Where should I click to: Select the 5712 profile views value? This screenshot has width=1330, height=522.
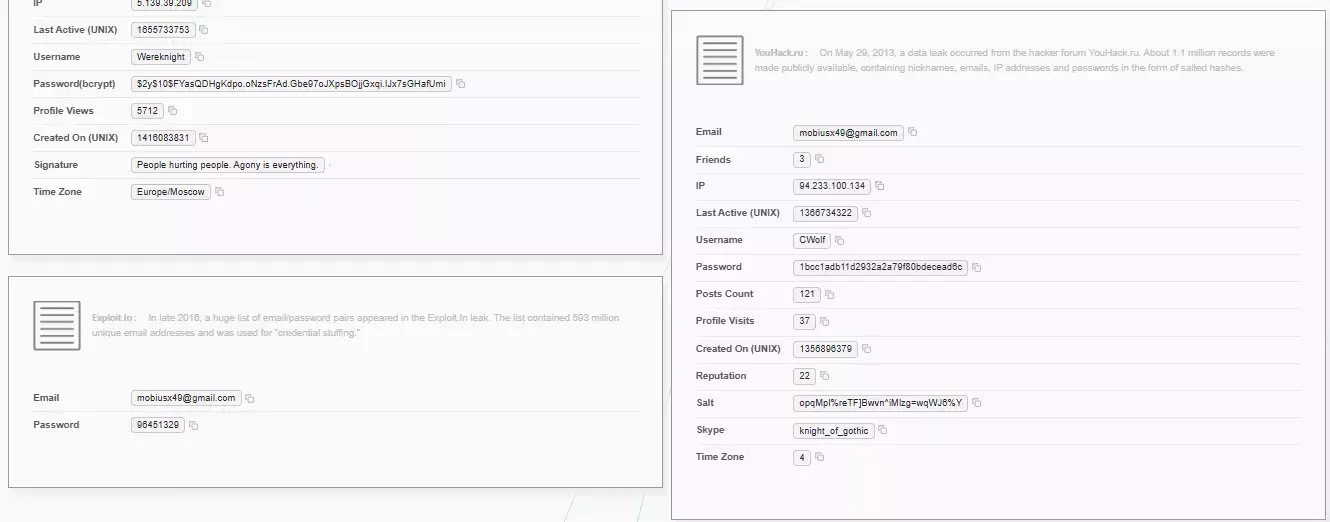(148, 111)
